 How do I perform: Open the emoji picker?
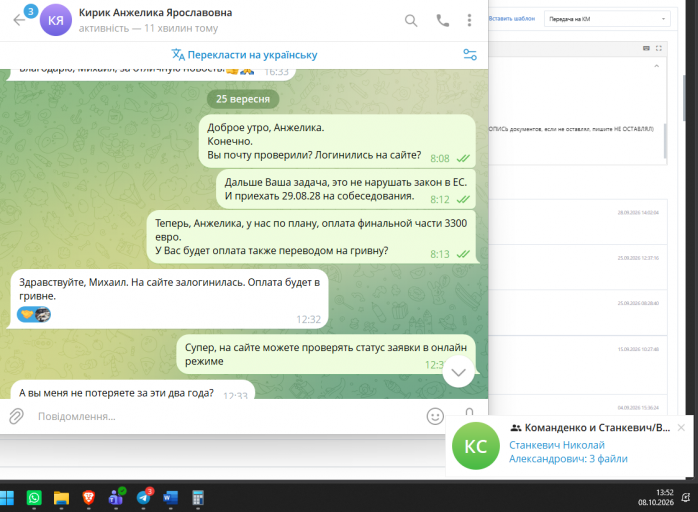pyautogui.click(x=435, y=416)
